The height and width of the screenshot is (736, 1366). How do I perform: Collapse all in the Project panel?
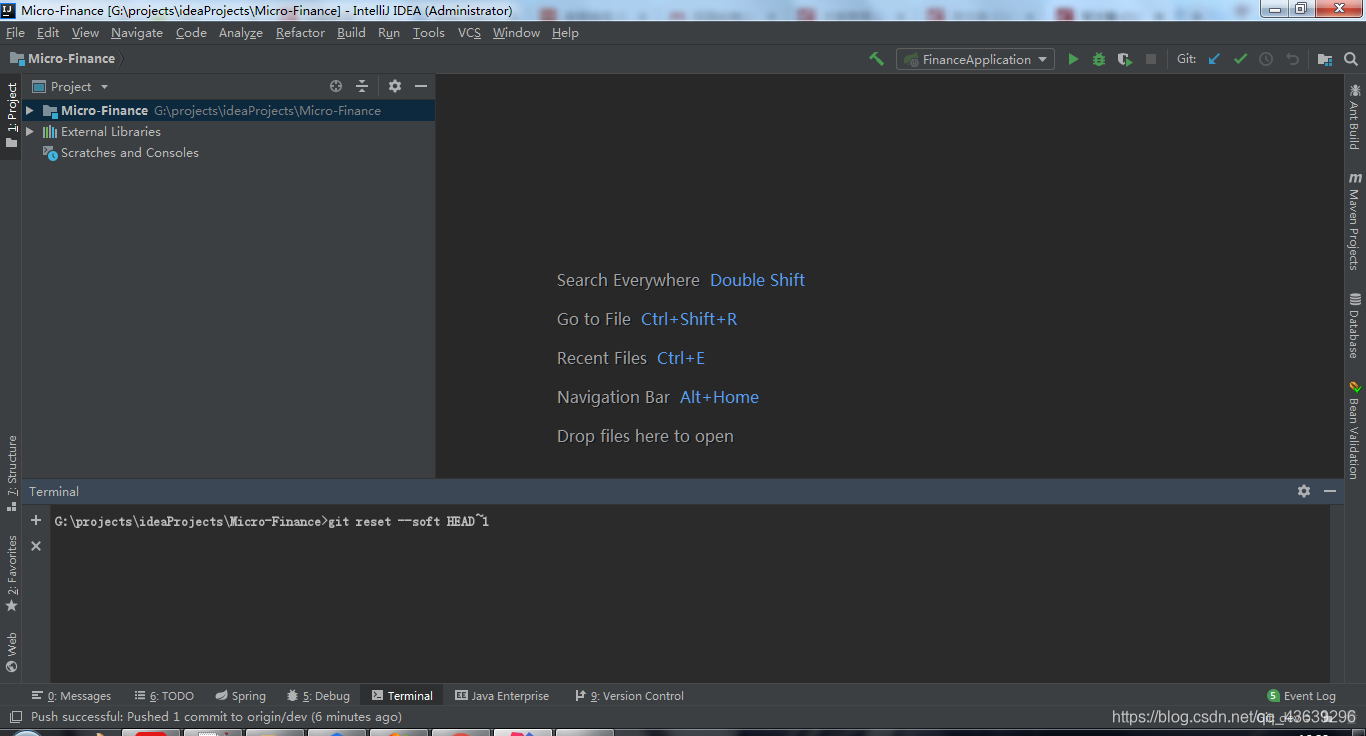click(x=362, y=87)
